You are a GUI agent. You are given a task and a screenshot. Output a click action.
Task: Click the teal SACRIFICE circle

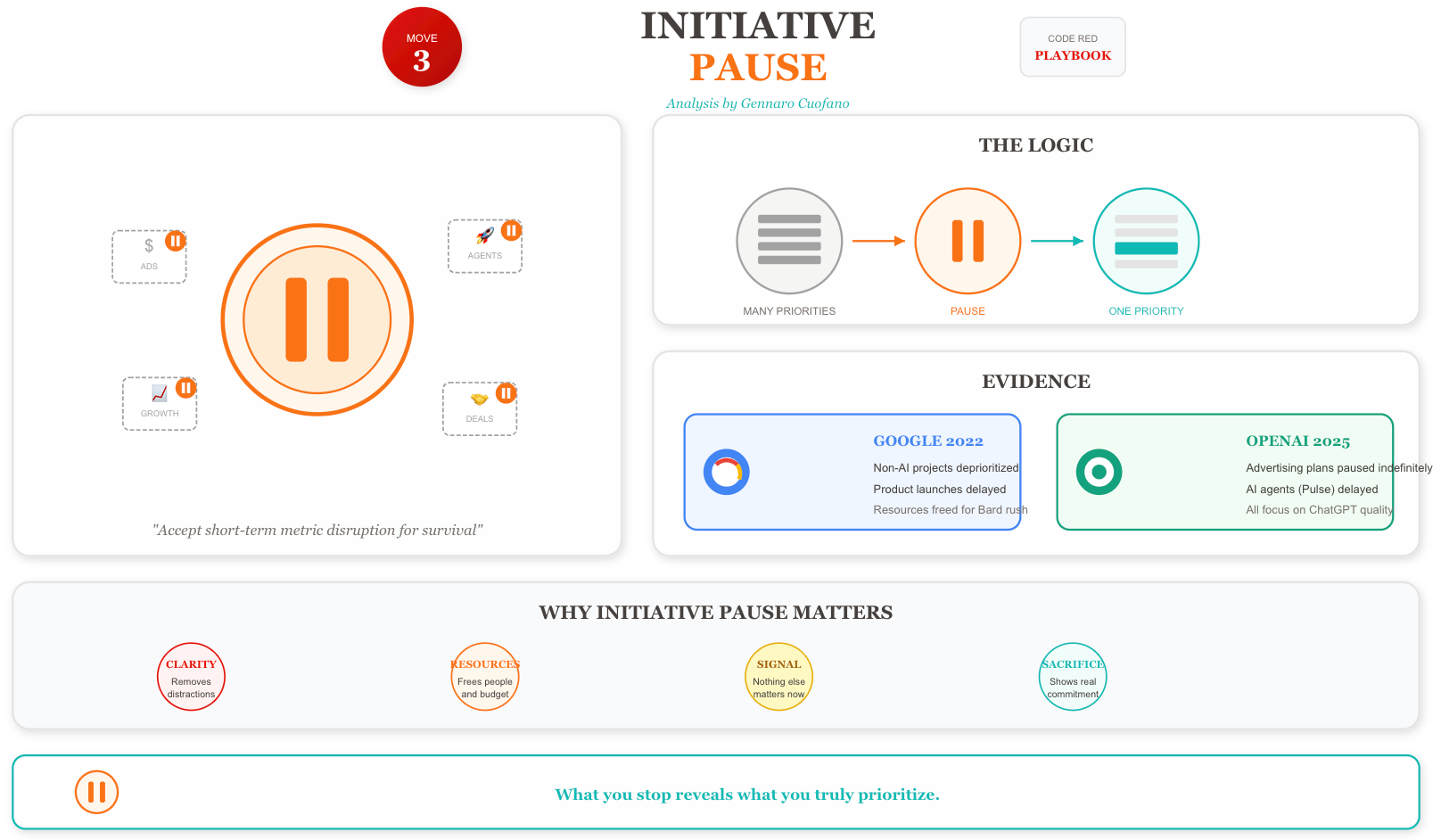[x=1073, y=677]
